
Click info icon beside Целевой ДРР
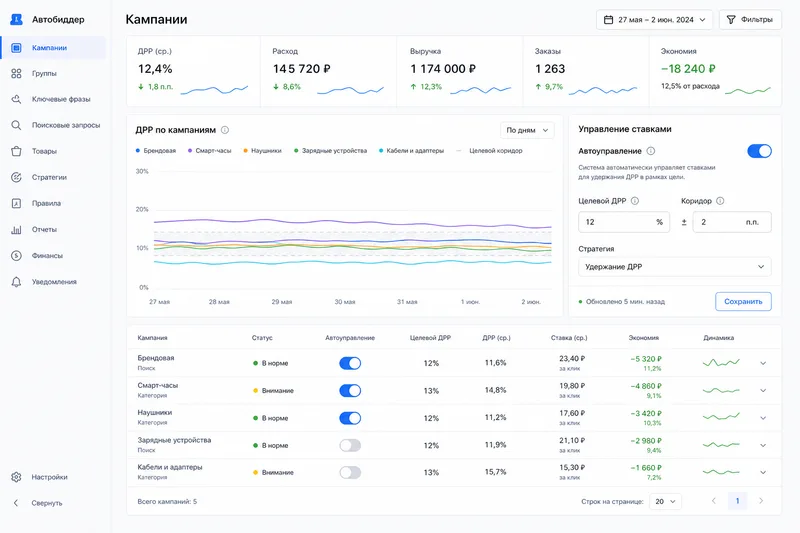(x=635, y=201)
